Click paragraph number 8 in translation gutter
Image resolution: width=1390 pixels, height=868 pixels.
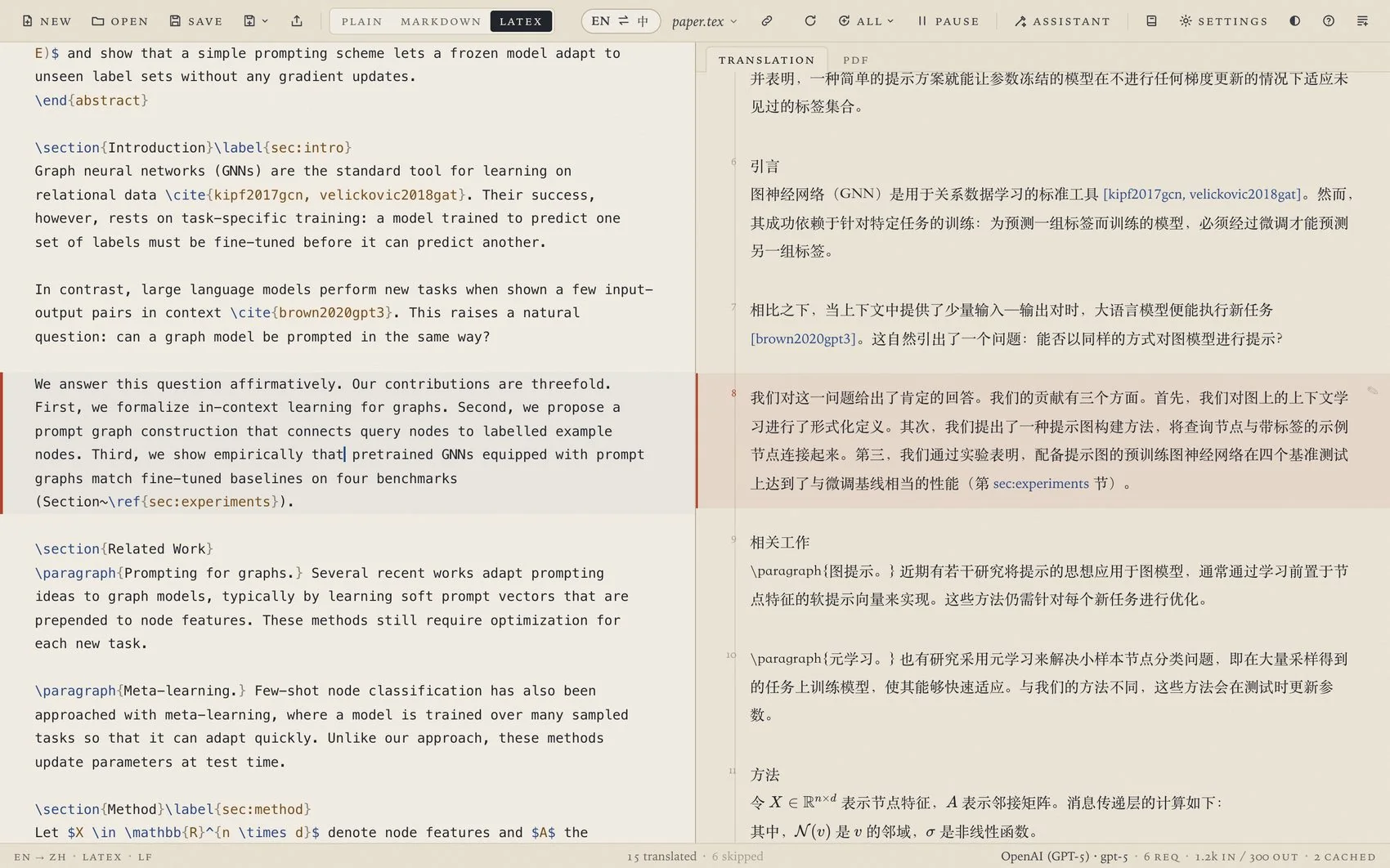733,393
